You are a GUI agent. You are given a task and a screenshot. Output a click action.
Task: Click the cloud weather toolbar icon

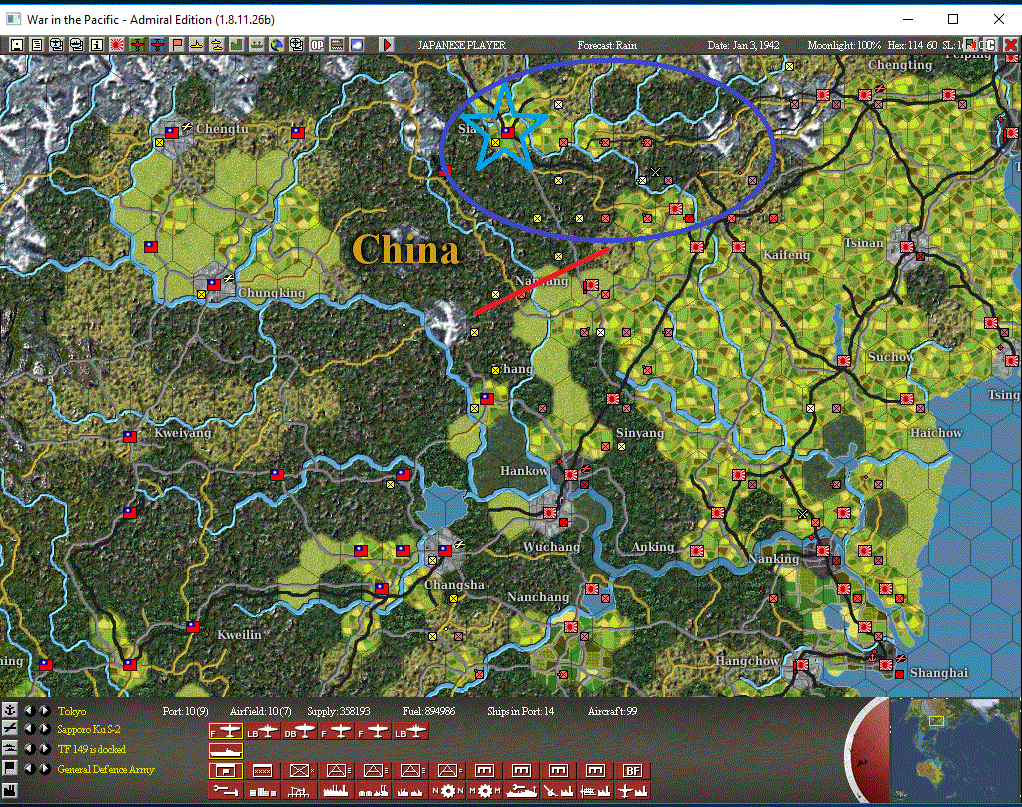coord(357,45)
